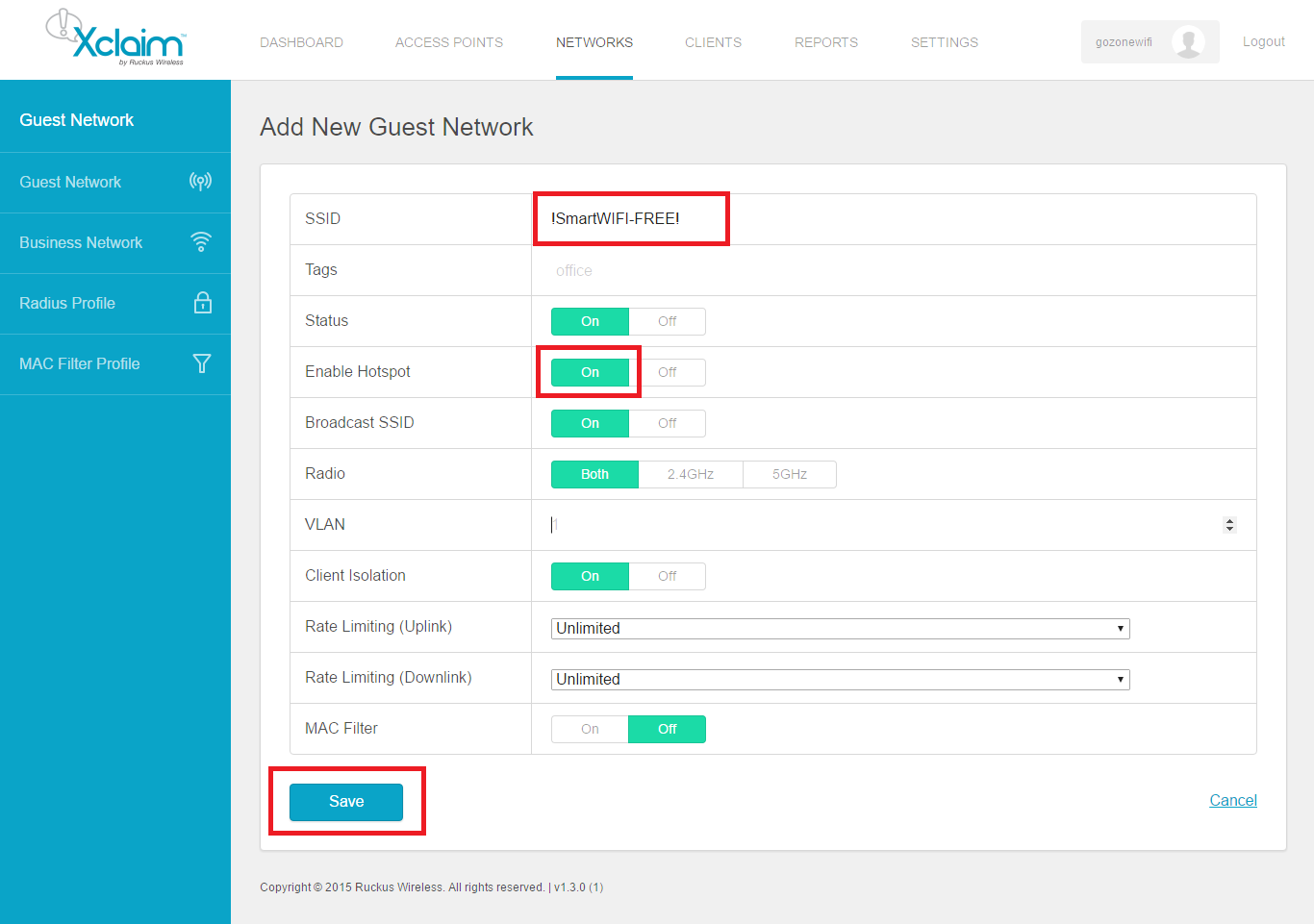
Task: Click the Cancel link
Action: coord(1233,800)
